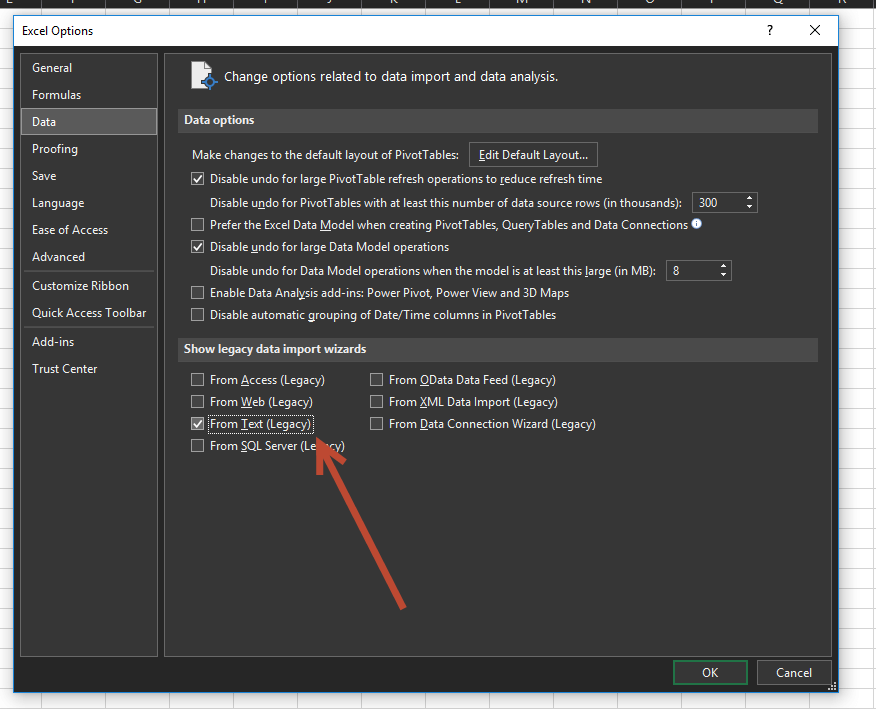The image size is (876, 709).
Task: Increase Data Model size with up arrow
Action: click(x=723, y=266)
